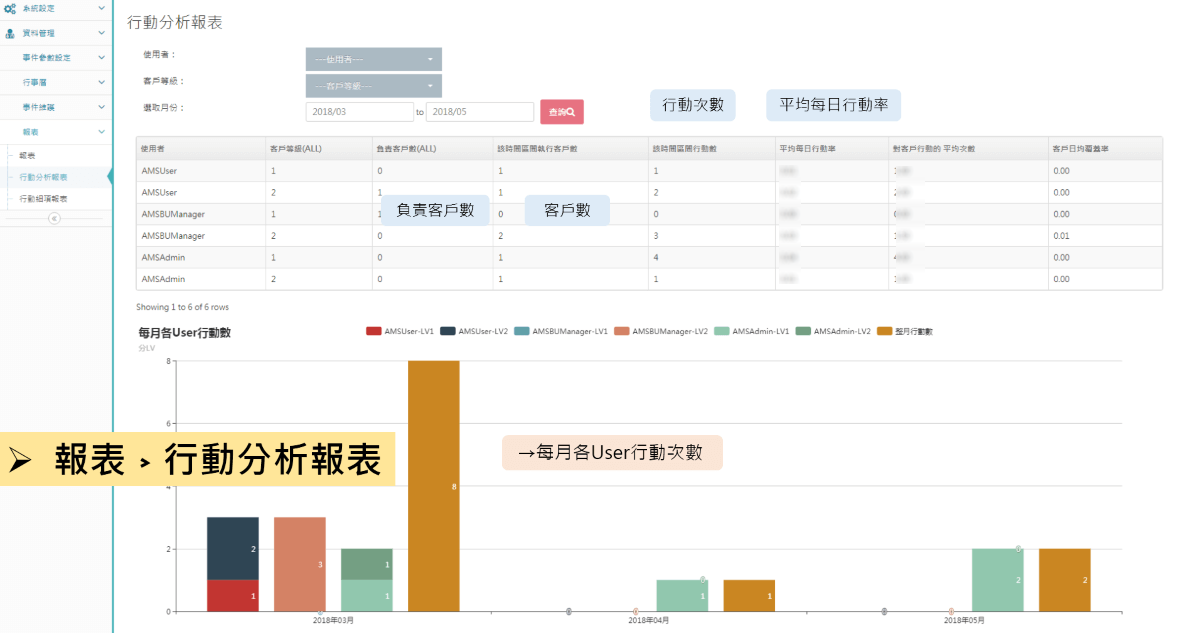Select the AMSAdmin row with customer level 2
This screenshot has width=1185, height=633.
[649, 279]
